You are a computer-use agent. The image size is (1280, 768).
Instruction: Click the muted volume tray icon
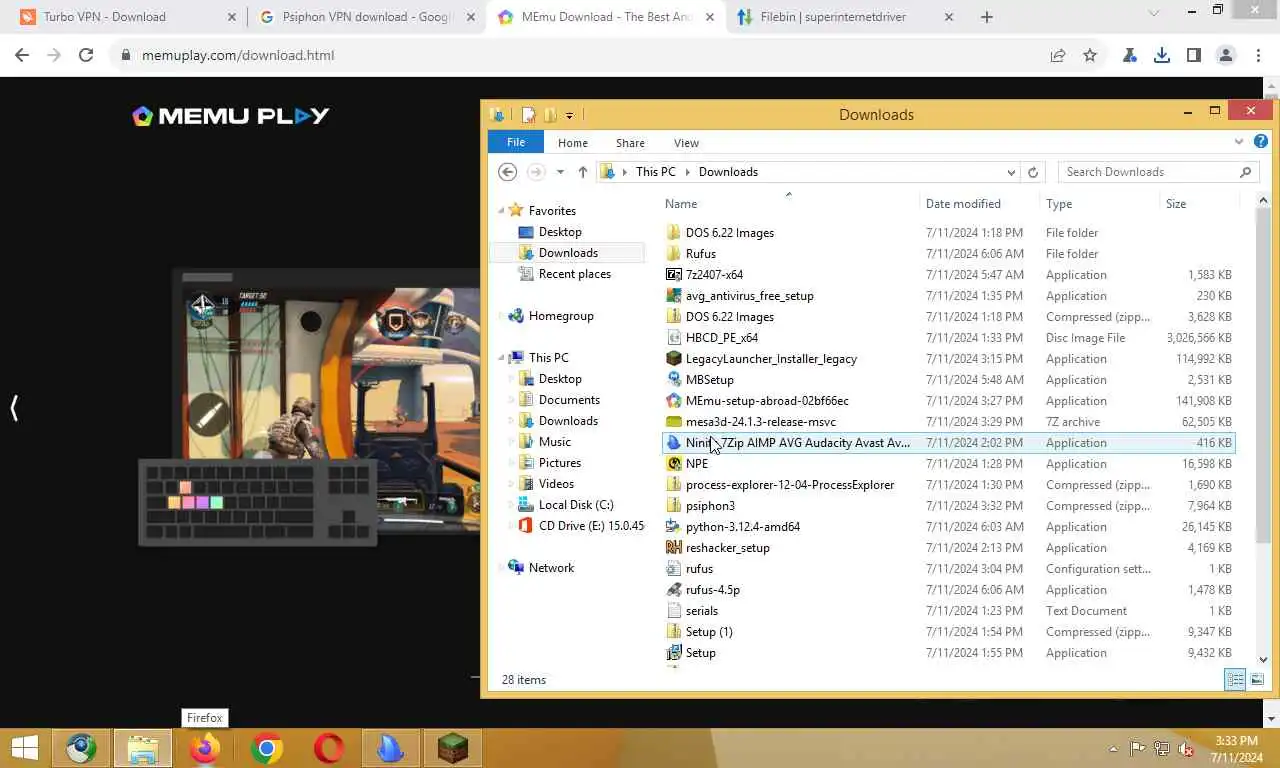pyautogui.click(x=1185, y=749)
